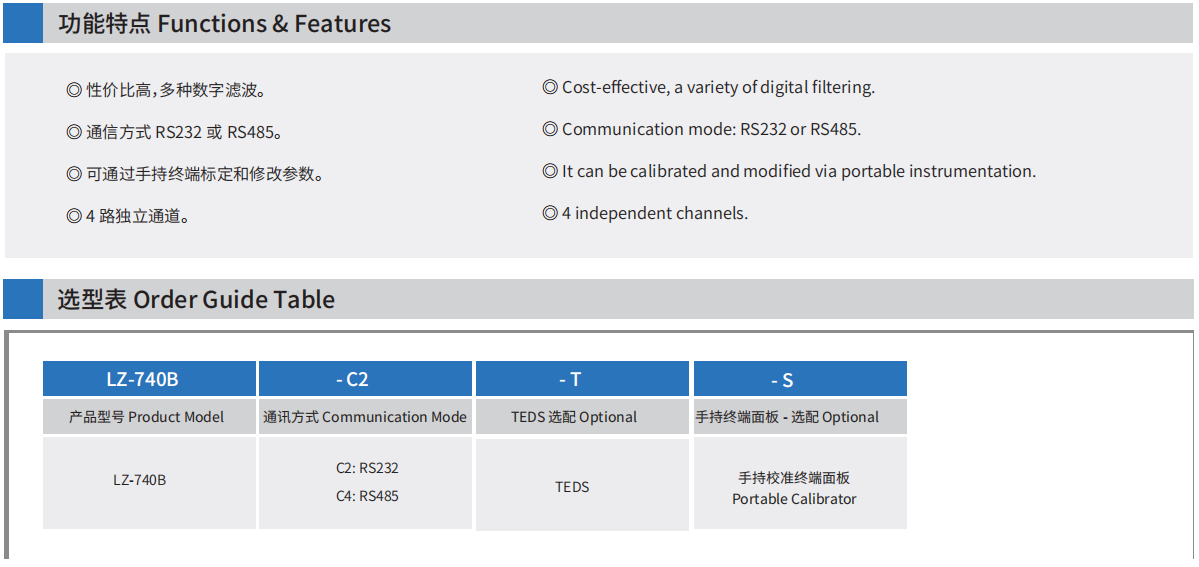
Task: Click the "产品型号 Product Model" label cell
Action: [x=149, y=417]
